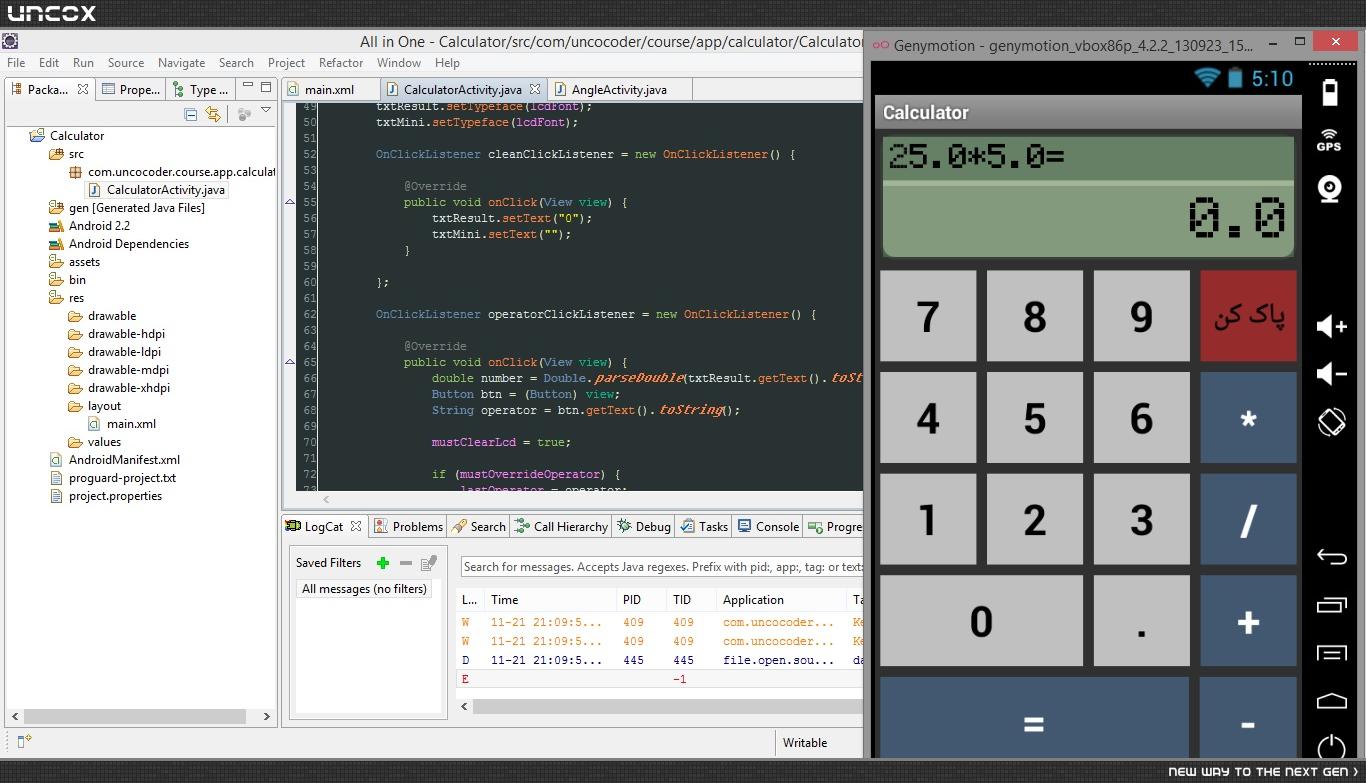Click the Genymotion power button

pyautogui.click(x=1331, y=746)
